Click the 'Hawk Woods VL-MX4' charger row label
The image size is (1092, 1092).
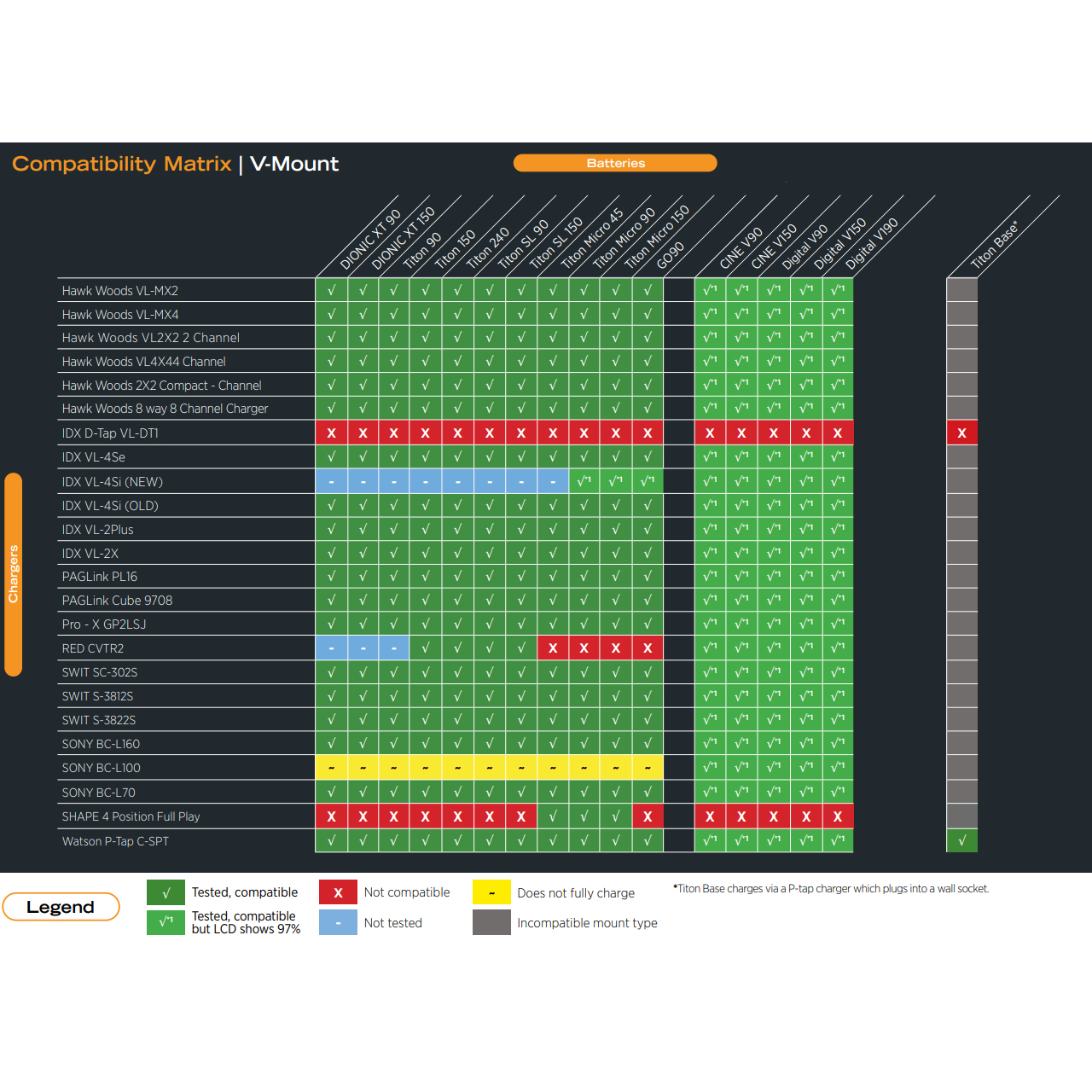[x=120, y=315]
